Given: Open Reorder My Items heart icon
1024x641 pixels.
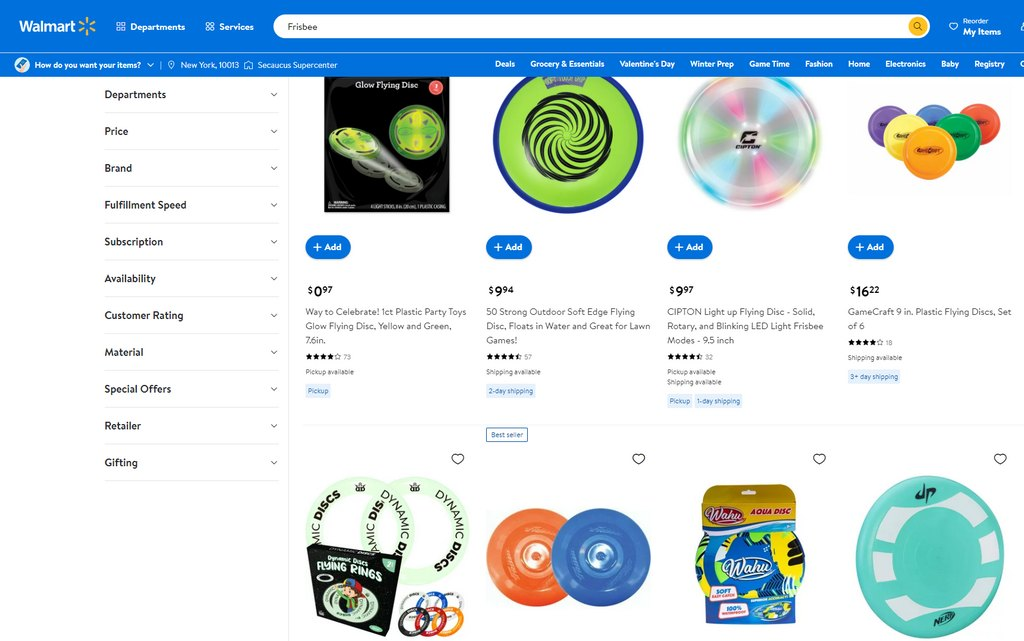Looking at the screenshot, I should (953, 27).
